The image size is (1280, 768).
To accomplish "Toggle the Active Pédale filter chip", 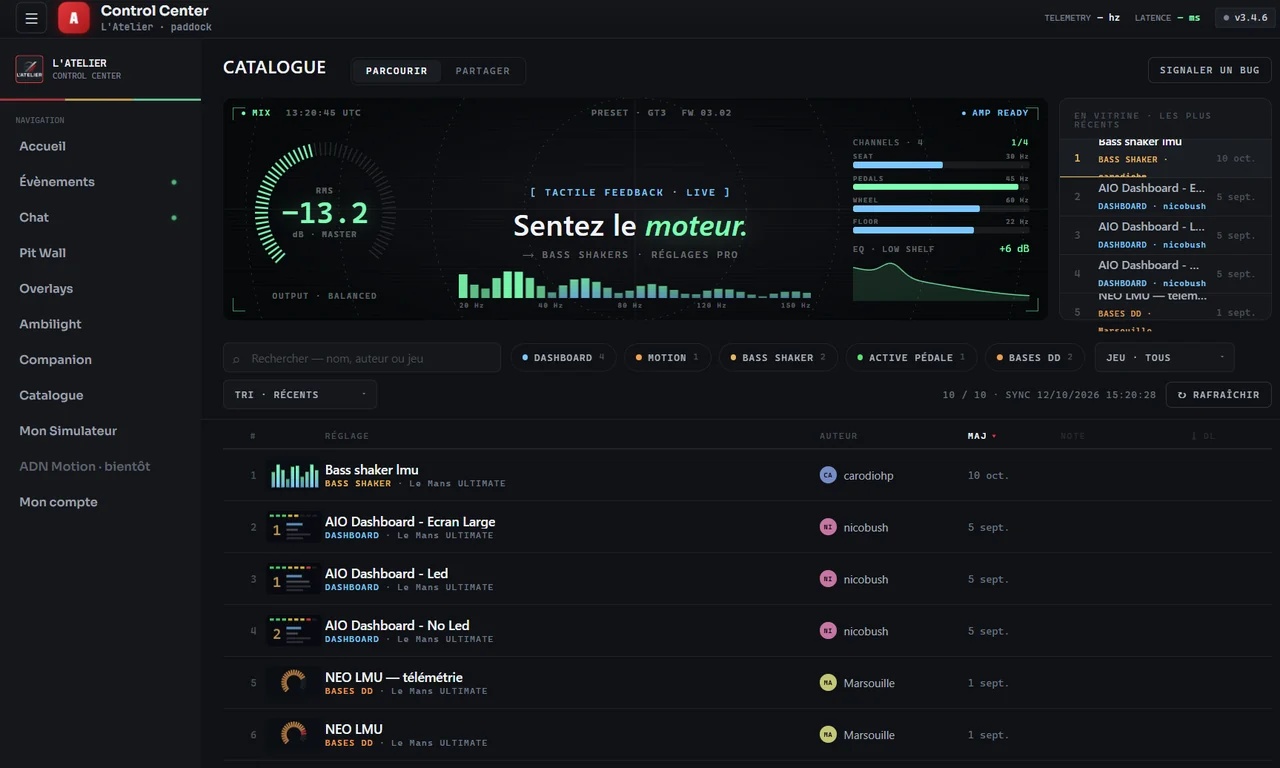I will (x=911, y=357).
